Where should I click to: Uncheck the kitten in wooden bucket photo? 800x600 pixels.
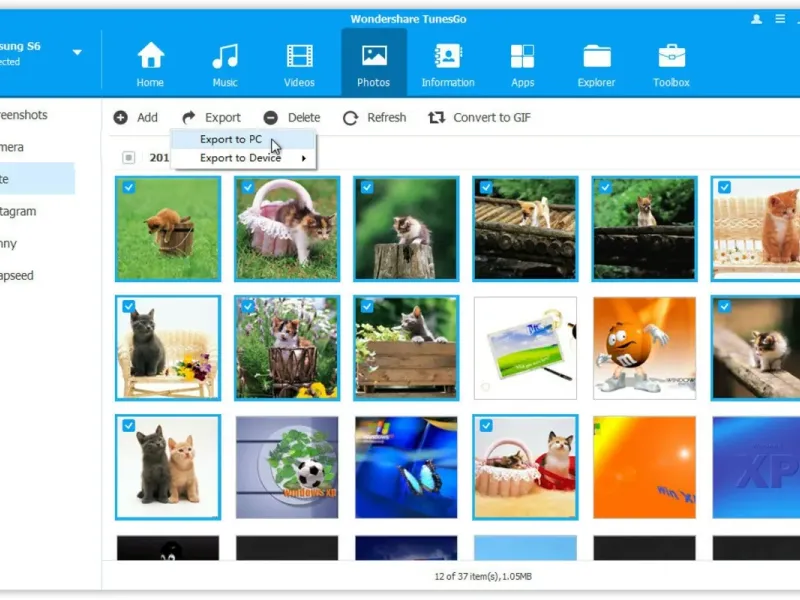[x=129, y=187]
